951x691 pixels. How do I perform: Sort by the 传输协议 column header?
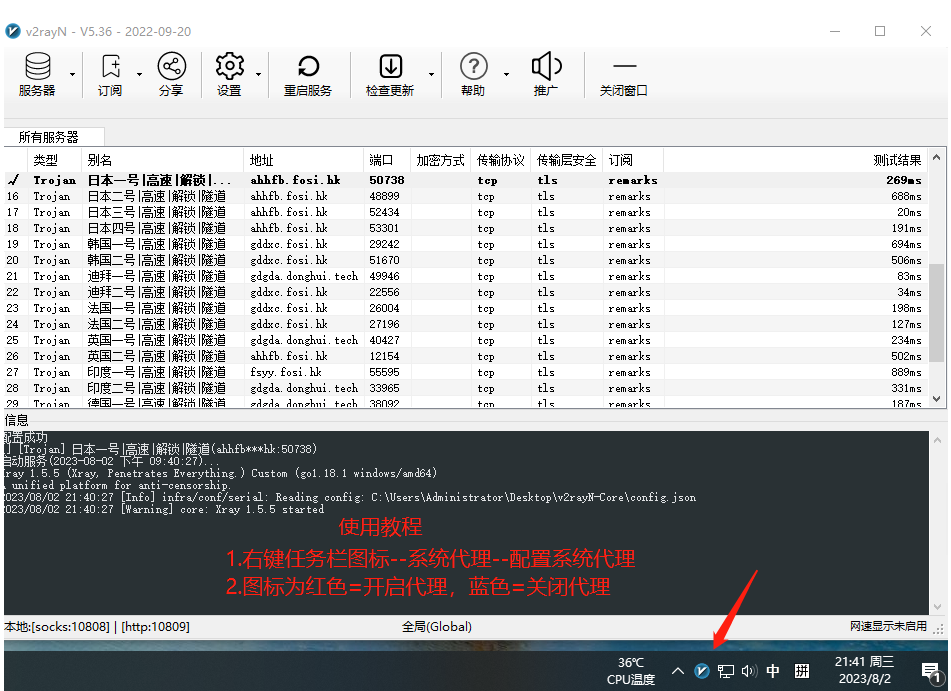(500, 160)
